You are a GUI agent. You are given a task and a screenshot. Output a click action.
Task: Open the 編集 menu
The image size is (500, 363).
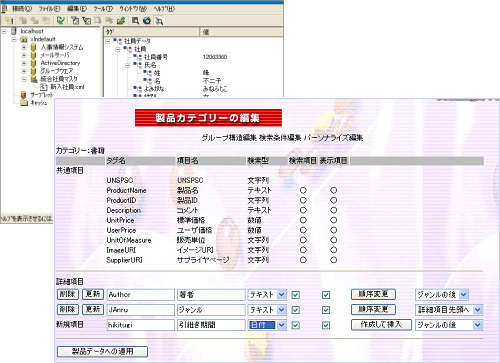point(77,9)
